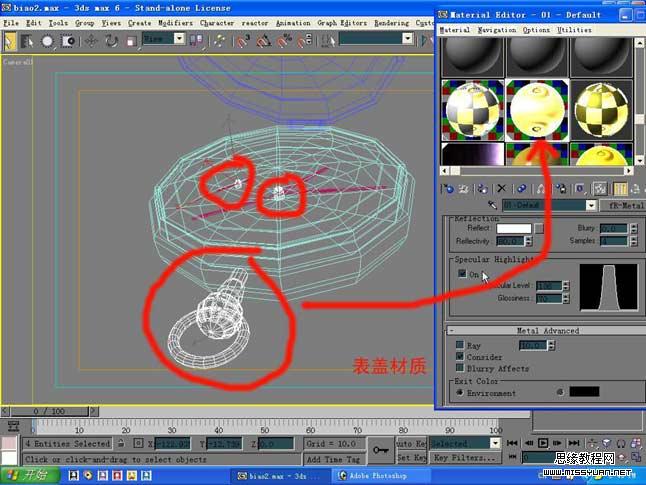The image size is (646, 485).
Task: Open reference coordinate system dropdown
Action: [x=179, y=39]
